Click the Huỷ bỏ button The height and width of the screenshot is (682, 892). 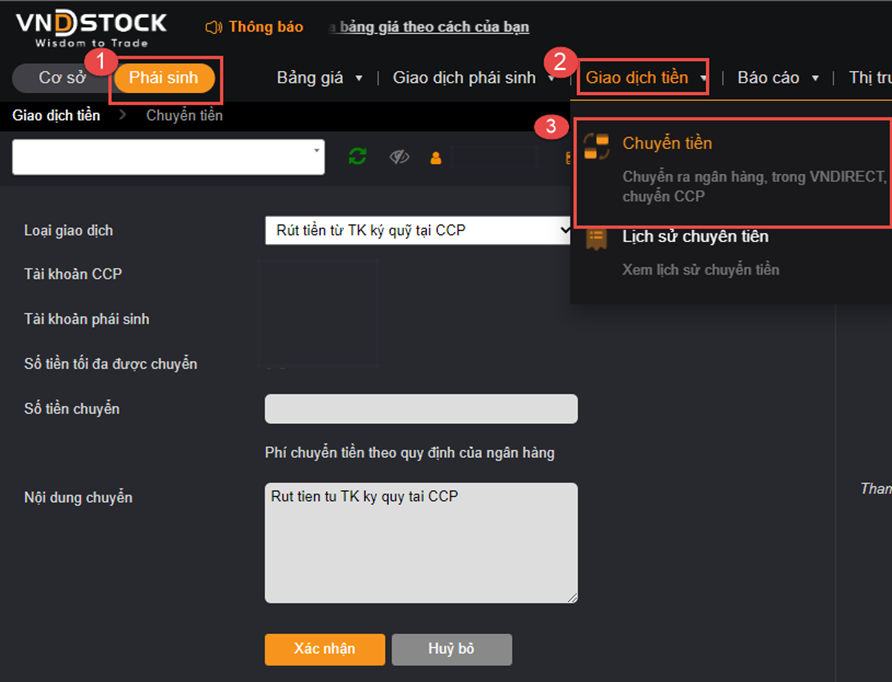pos(452,649)
